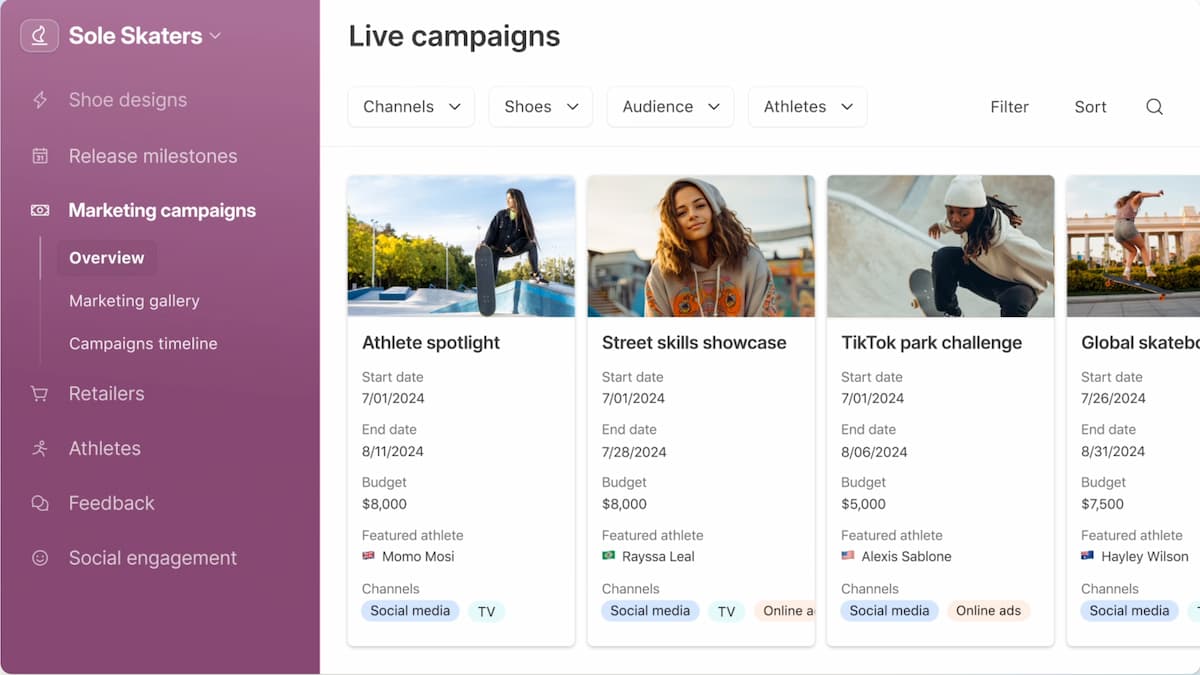Screen dimensions: 1200x675
Task: Click the money icon beside Marketing campaigns
Action: click(x=40, y=210)
